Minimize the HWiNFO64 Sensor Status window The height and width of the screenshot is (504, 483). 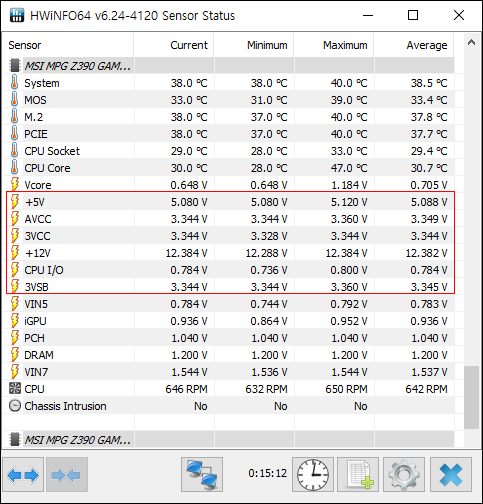368,15
